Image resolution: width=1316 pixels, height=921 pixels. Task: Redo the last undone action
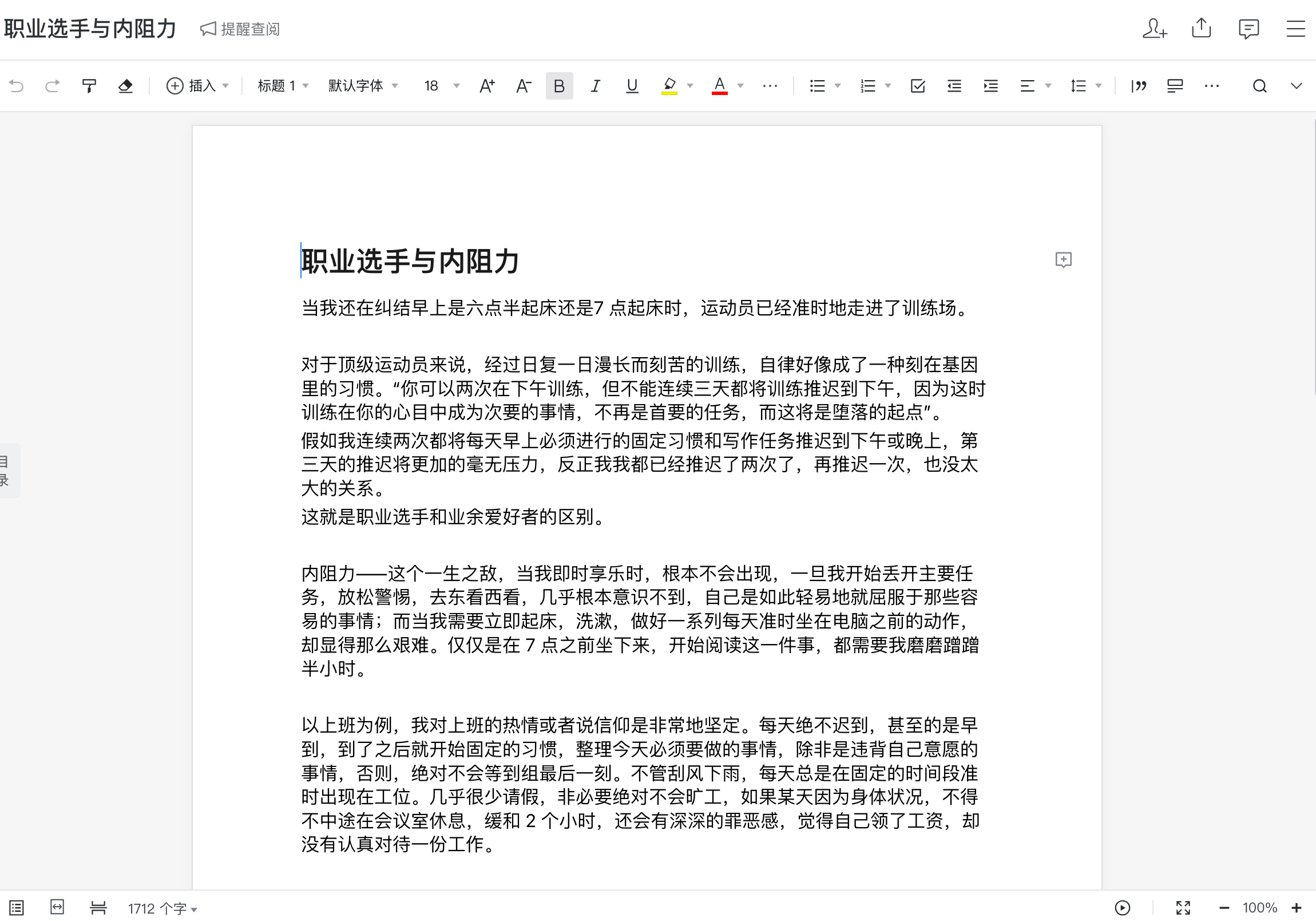coord(52,86)
